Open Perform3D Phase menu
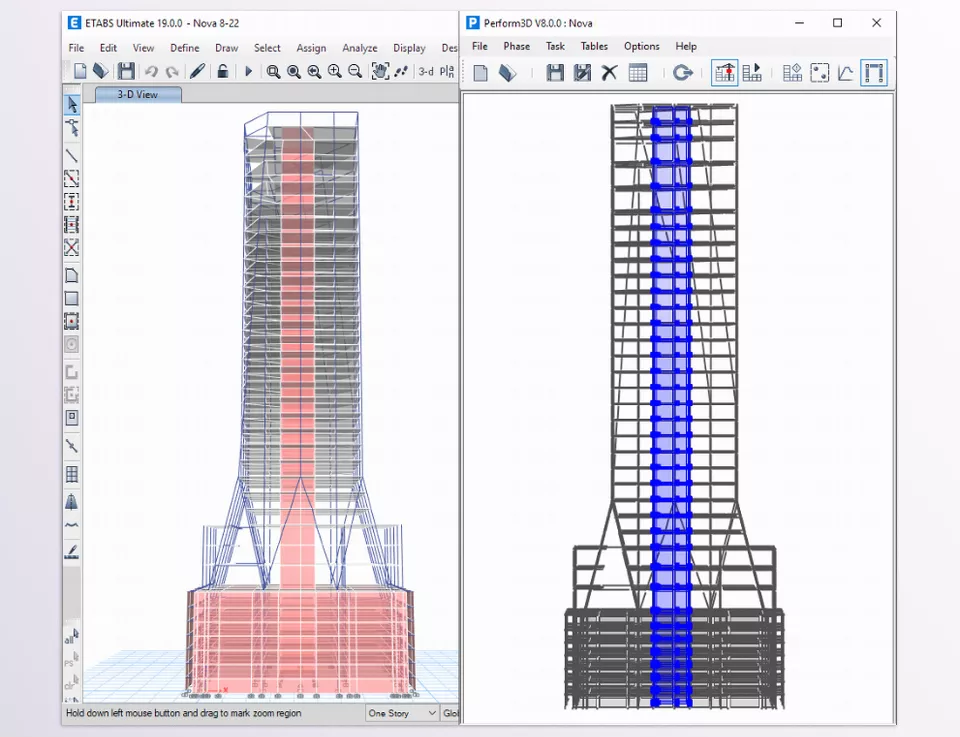 [517, 47]
